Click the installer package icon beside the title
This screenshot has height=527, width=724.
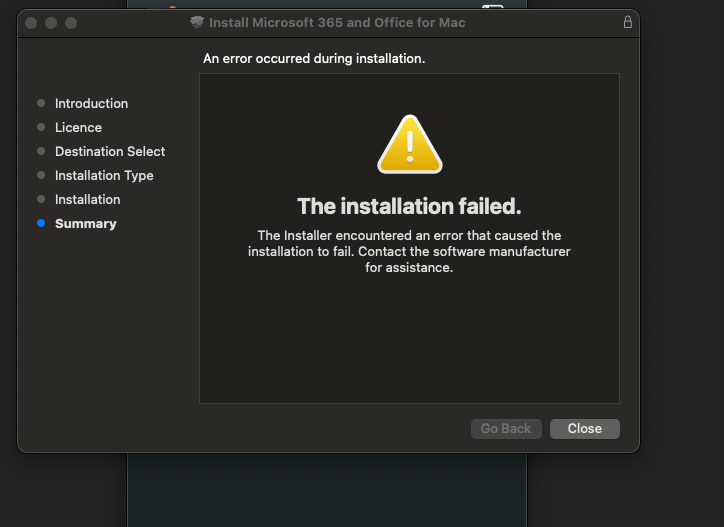pos(197,22)
